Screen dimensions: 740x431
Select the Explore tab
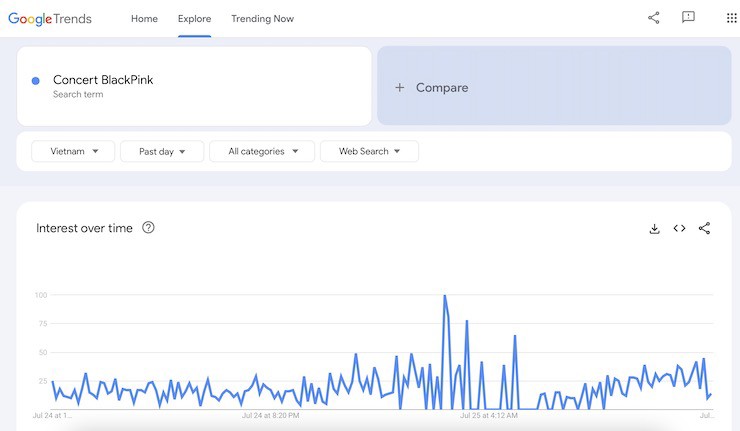(x=194, y=19)
